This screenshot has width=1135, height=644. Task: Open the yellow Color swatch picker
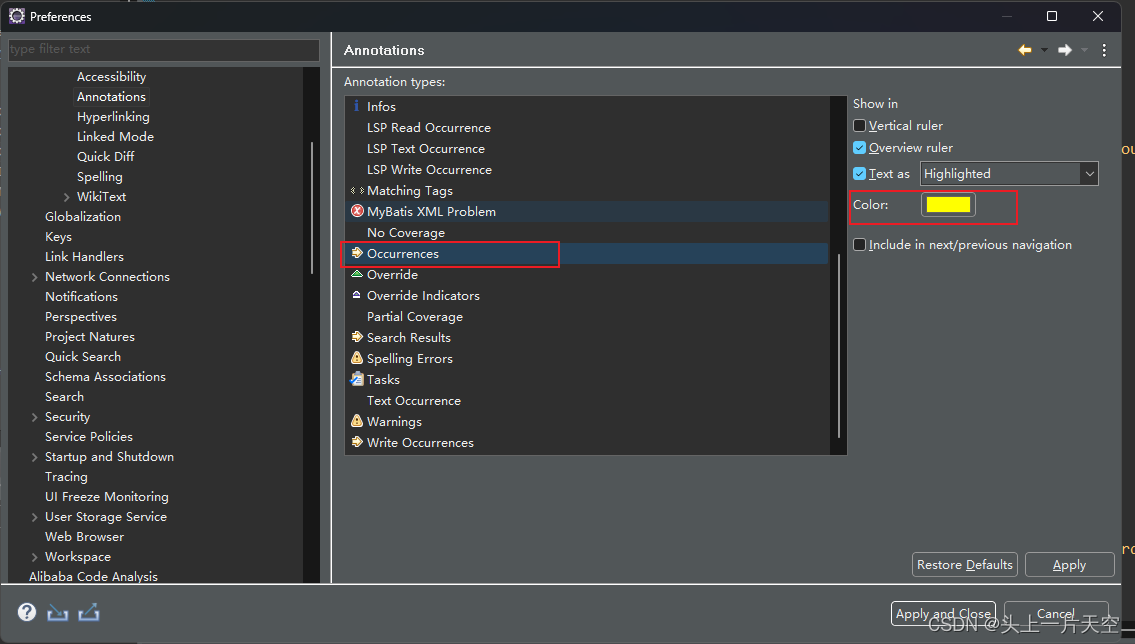point(948,205)
